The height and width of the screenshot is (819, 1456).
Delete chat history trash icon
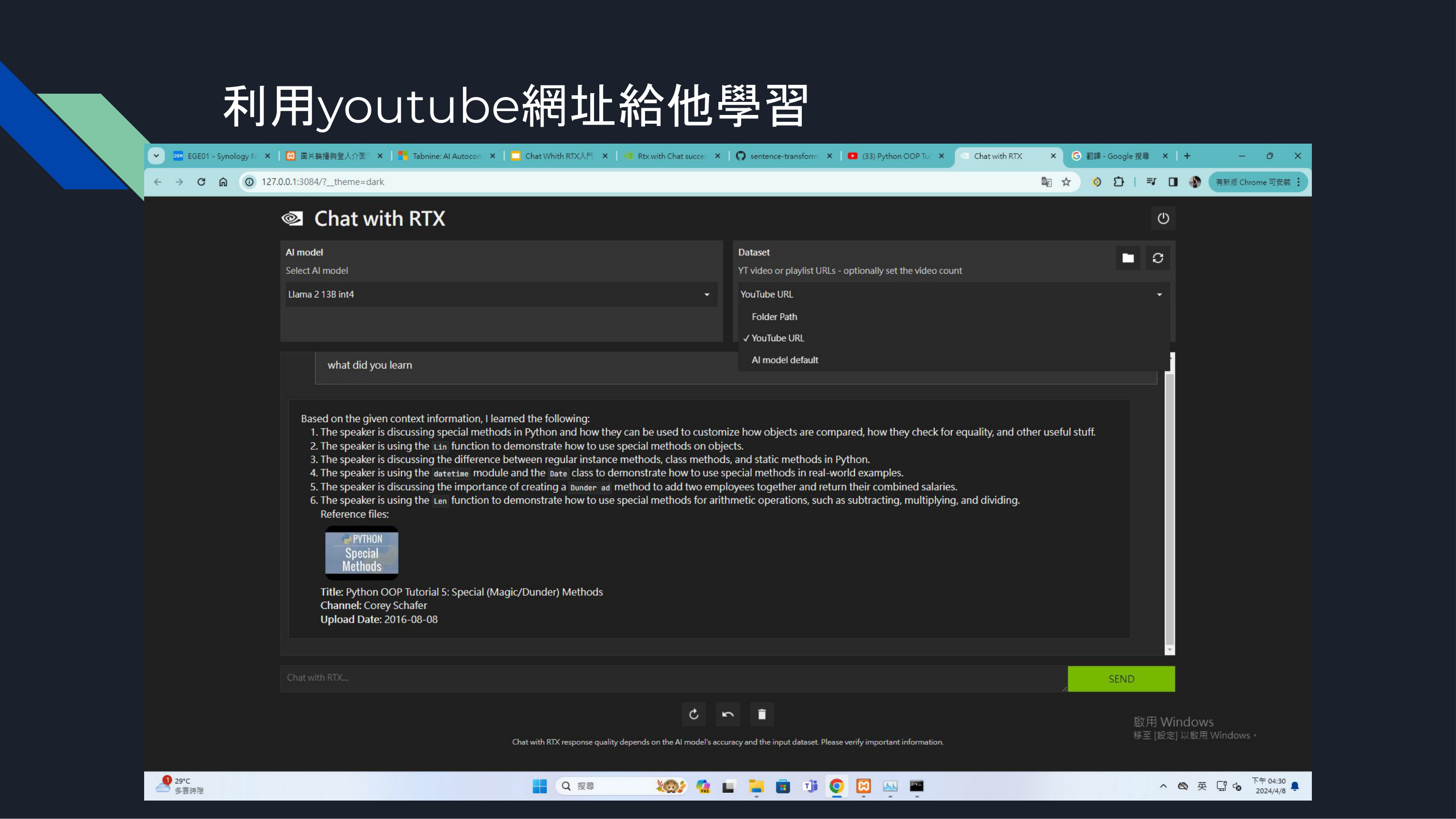pos(761,714)
